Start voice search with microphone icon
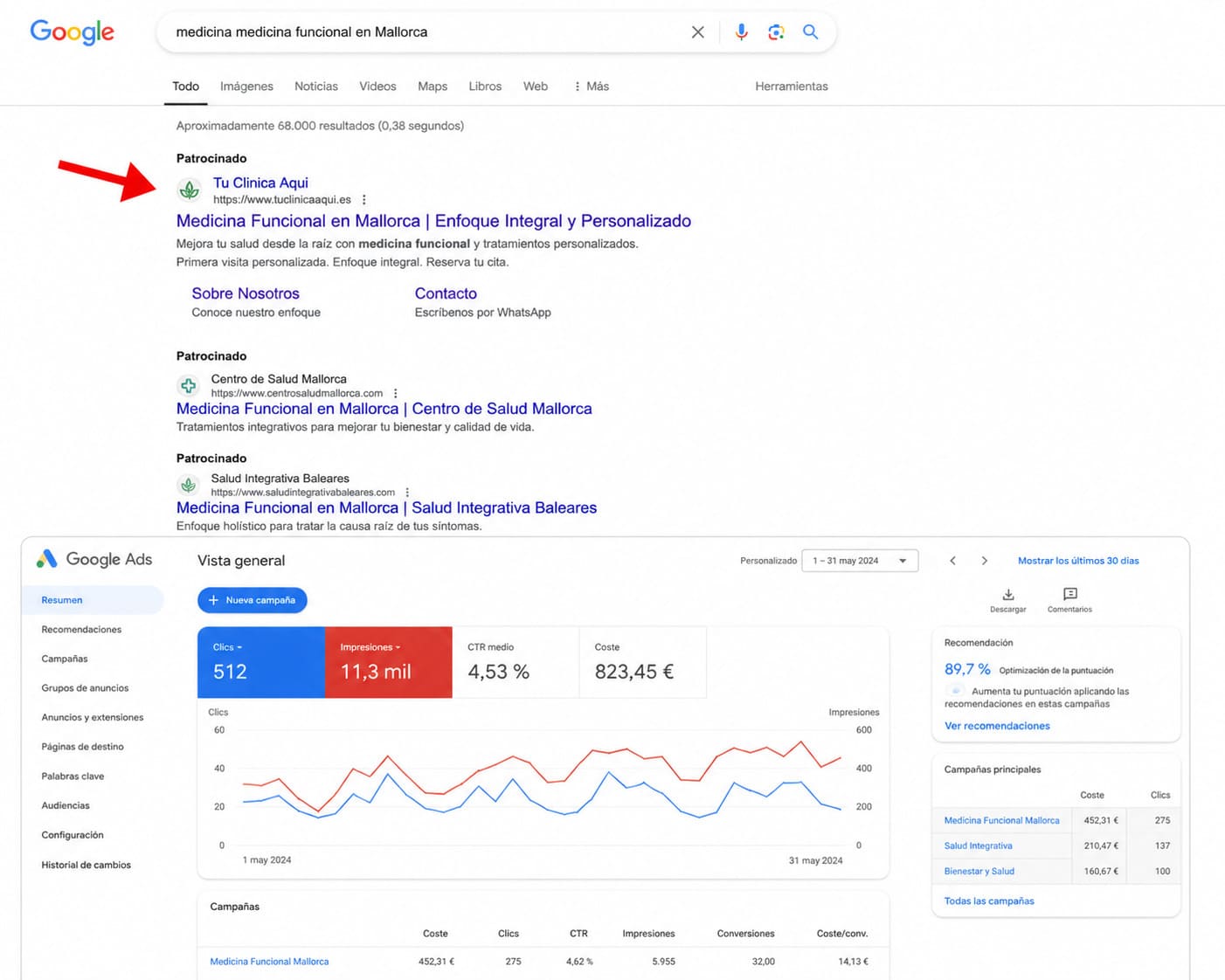This screenshot has width=1225, height=980. point(741,32)
